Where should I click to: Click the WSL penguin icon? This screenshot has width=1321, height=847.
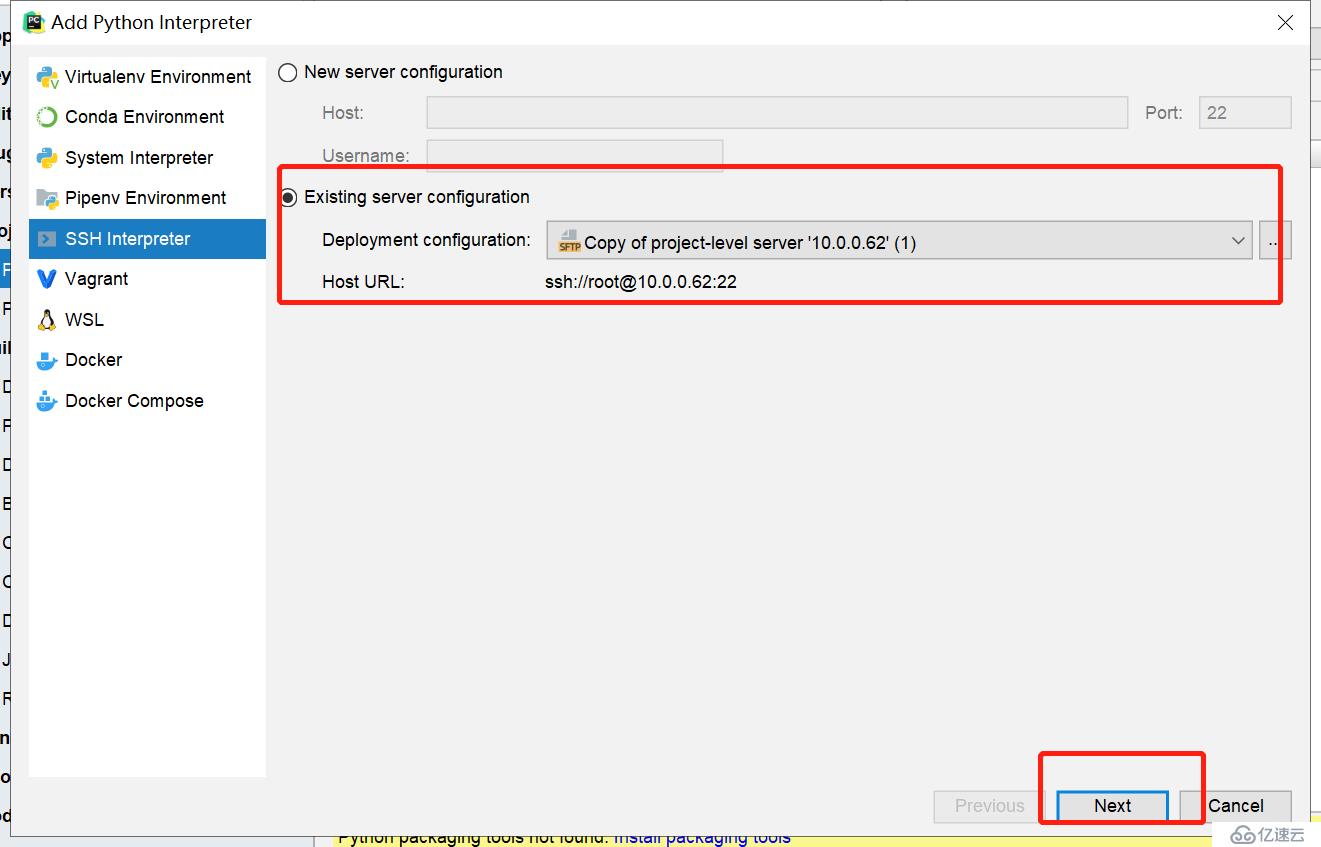pyautogui.click(x=47, y=320)
